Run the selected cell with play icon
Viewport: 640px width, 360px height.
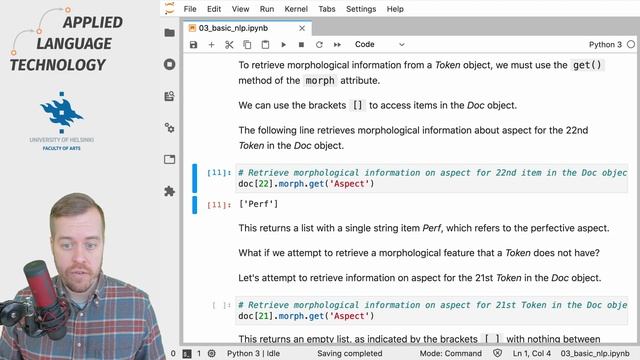(x=283, y=44)
